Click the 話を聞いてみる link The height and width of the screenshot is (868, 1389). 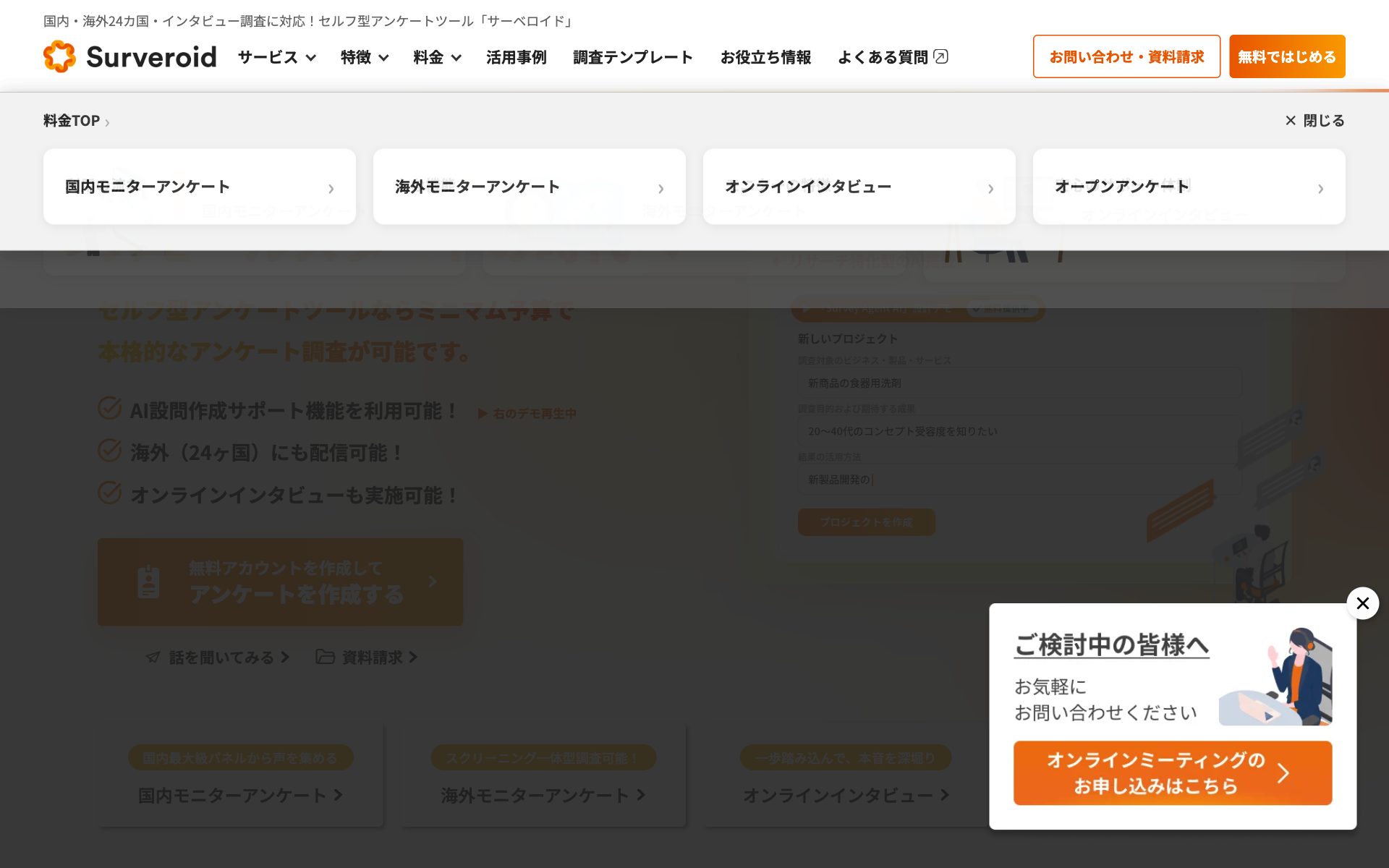(217, 657)
